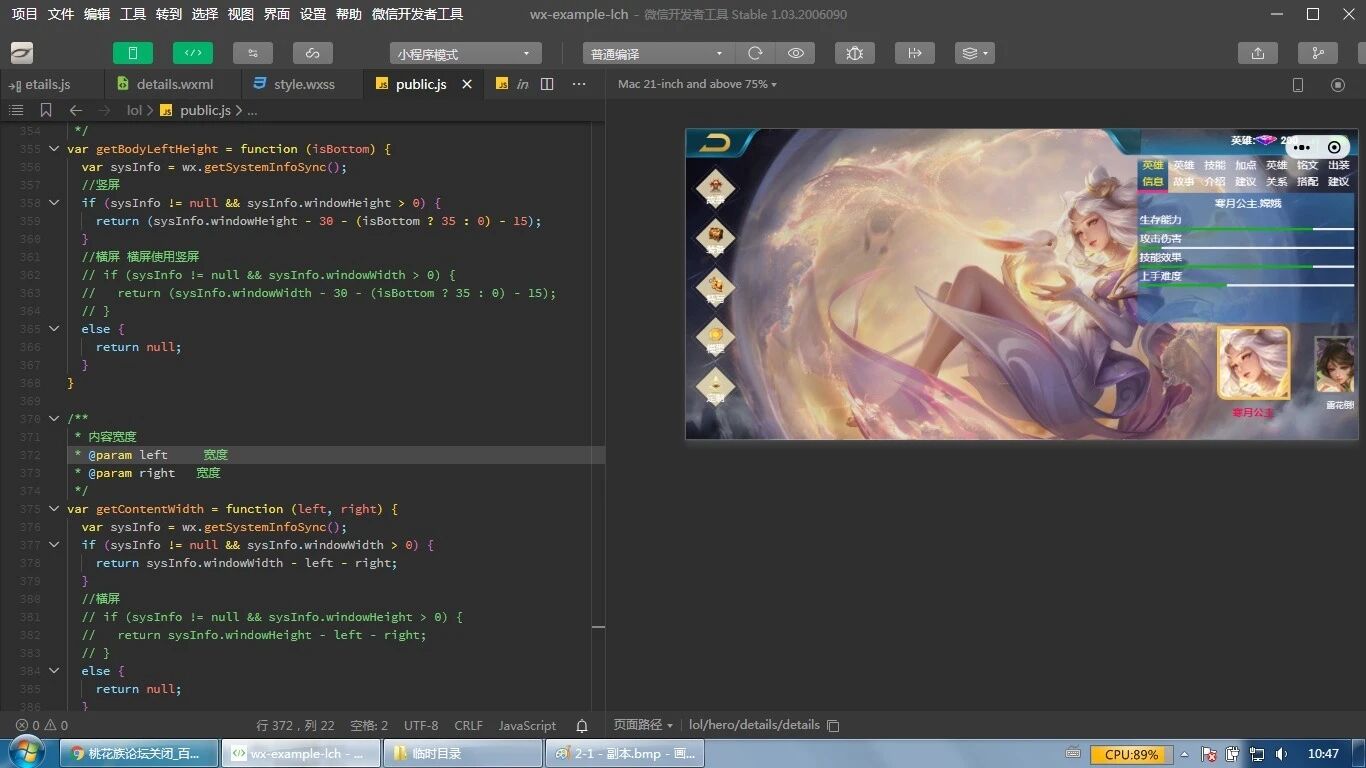Select the 铭文搭配 tab in simulator
Screen dimensions: 1366x768
point(1308,174)
